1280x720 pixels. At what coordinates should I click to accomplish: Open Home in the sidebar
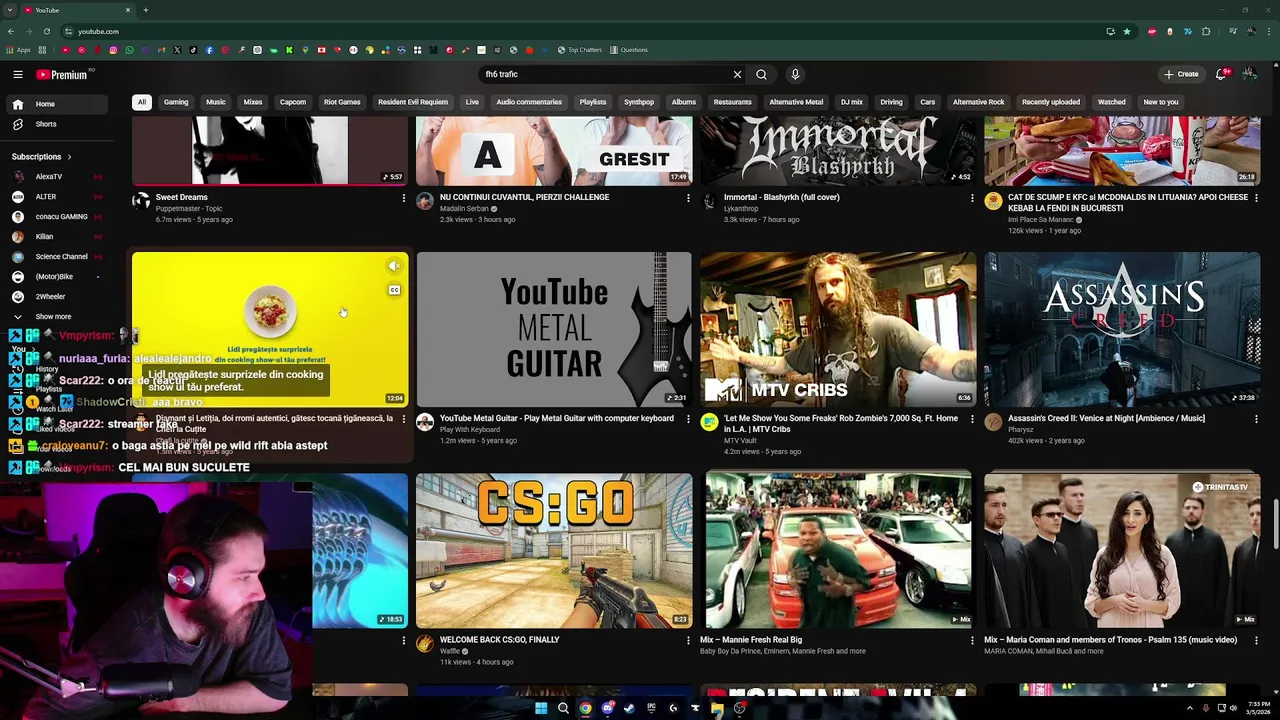pyautogui.click(x=55, y=104)
